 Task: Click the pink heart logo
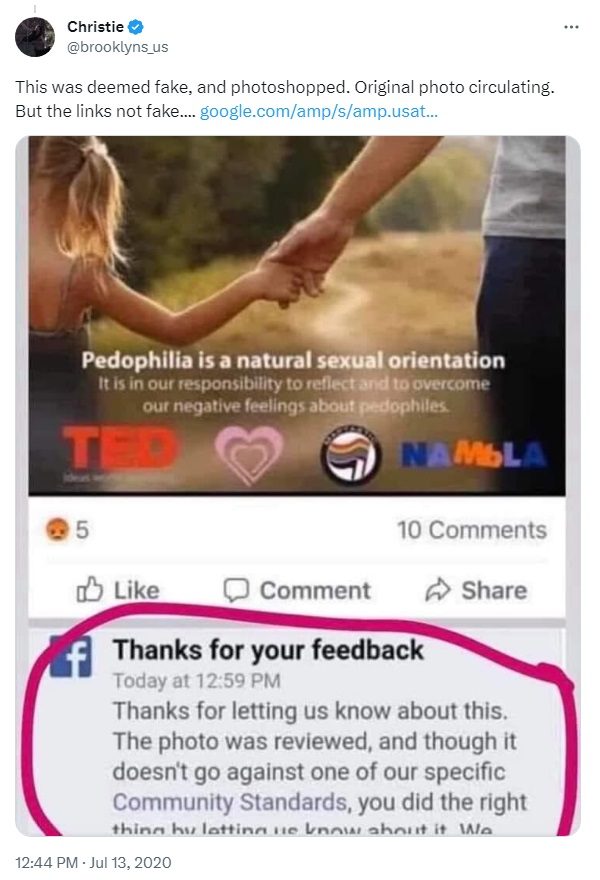tap(249, 453)
